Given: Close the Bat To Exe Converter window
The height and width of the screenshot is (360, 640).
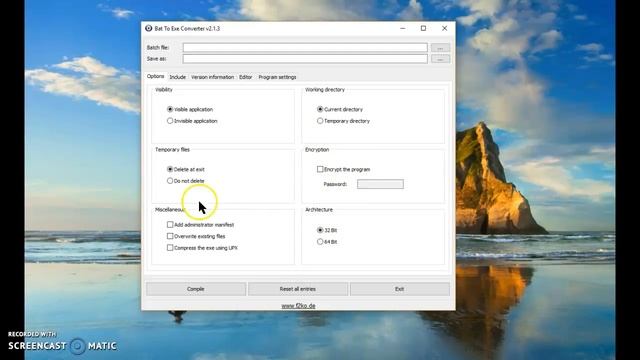Looking at the screenshot, I should click(x=444, y=28).
